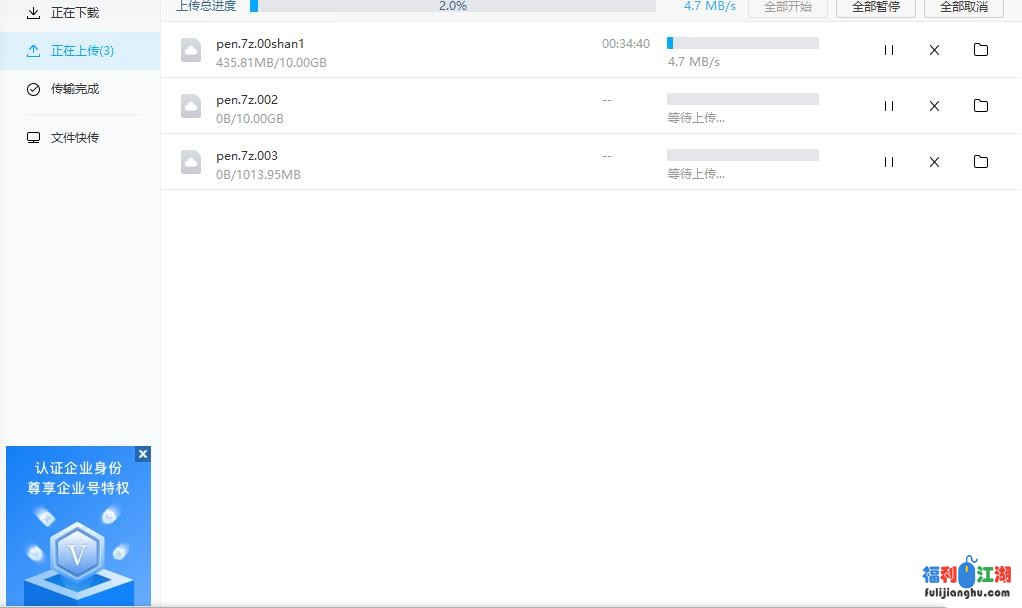Click 全部取消 to cancel all uploads
Image resolution: width=1022 pixels, height=608 pixels.
coord(963,7)
